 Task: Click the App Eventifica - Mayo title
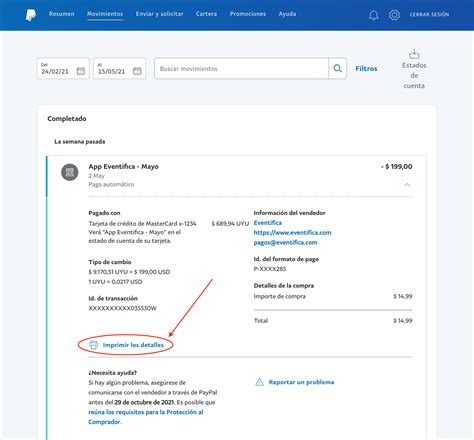click(x=123, y=166)
